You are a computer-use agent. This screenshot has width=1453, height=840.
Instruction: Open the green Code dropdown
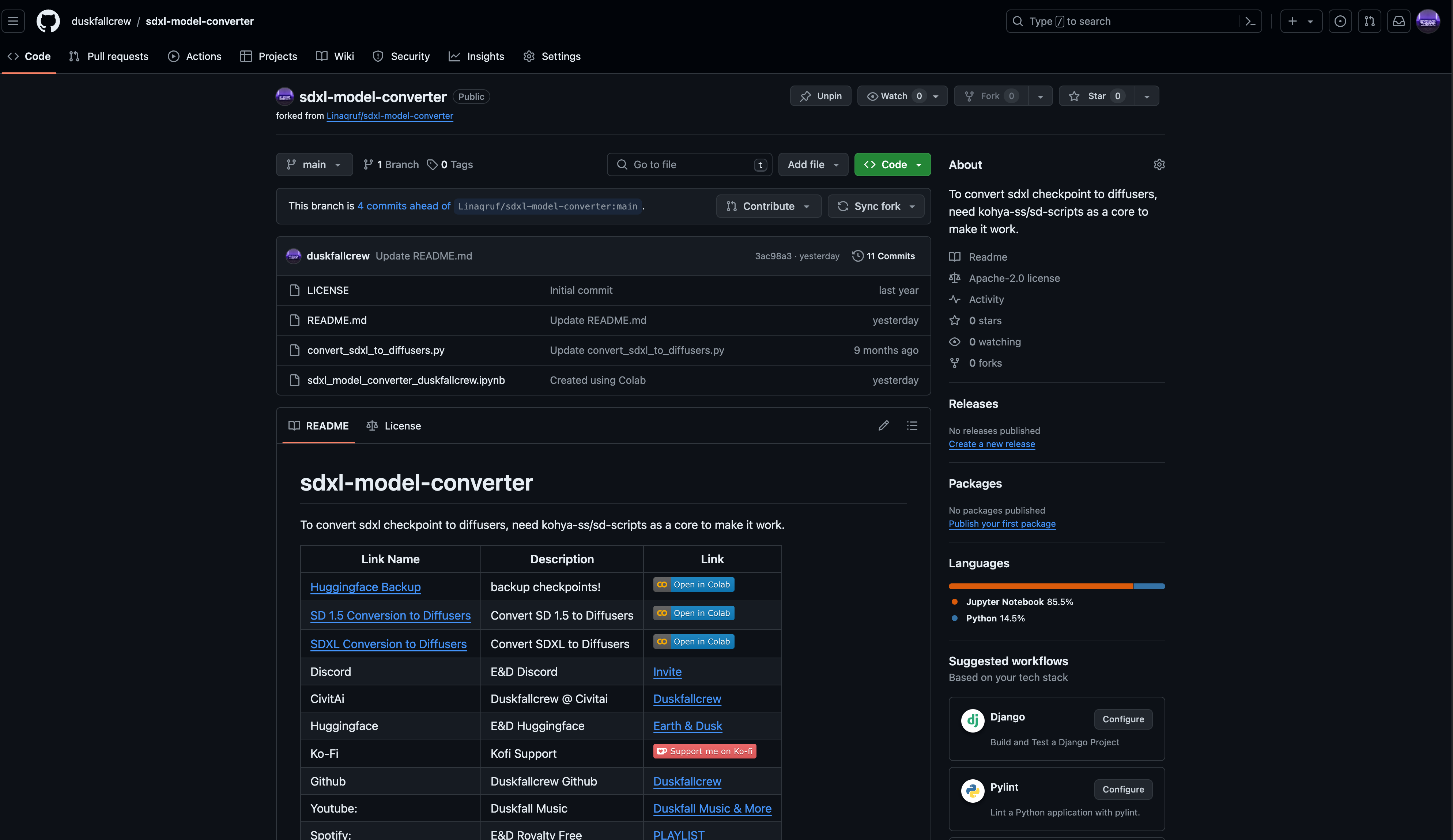click(x=892, y=165)
